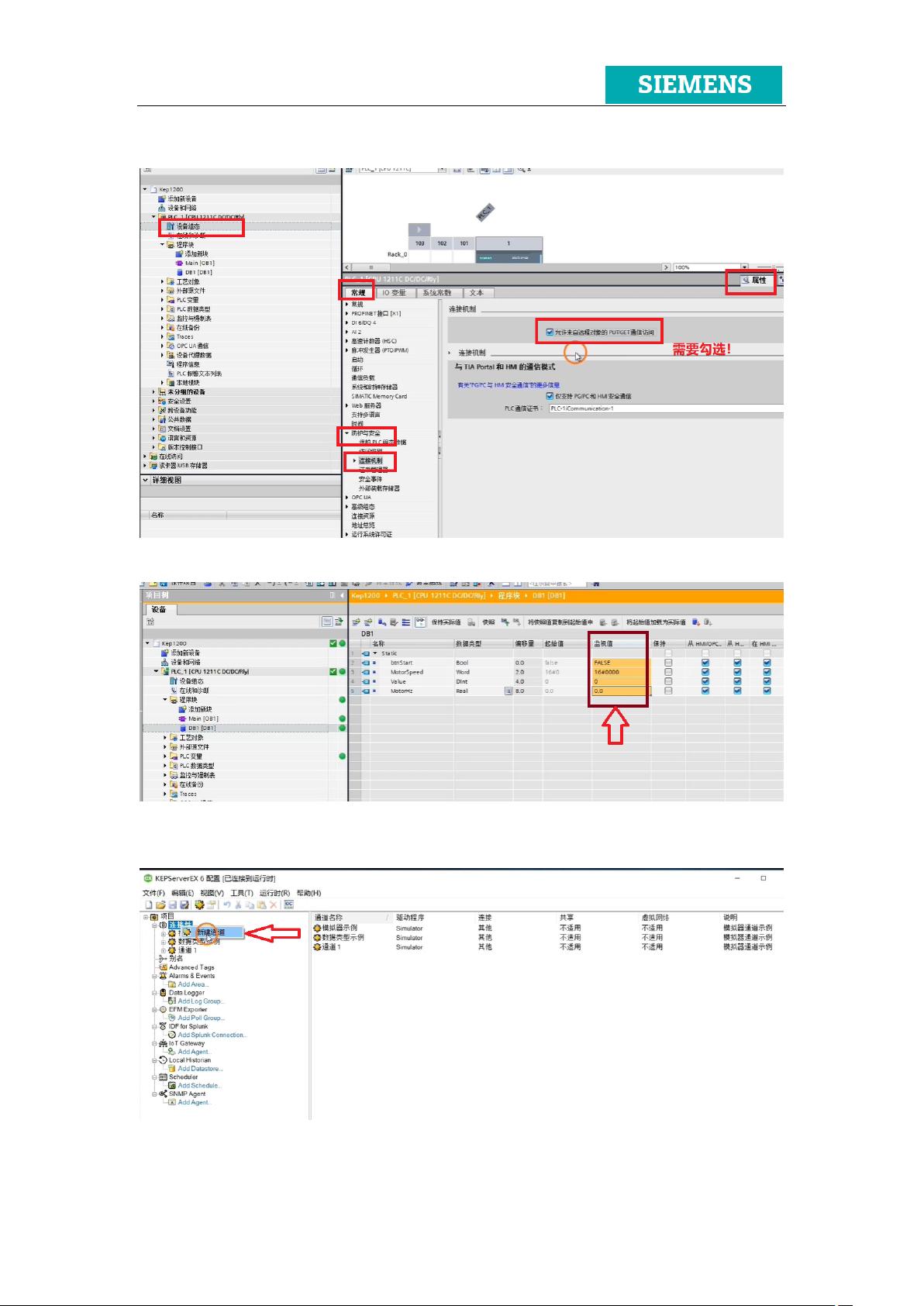Select the 文本 tab
The image size is (924, 1306).
[477, 293]
